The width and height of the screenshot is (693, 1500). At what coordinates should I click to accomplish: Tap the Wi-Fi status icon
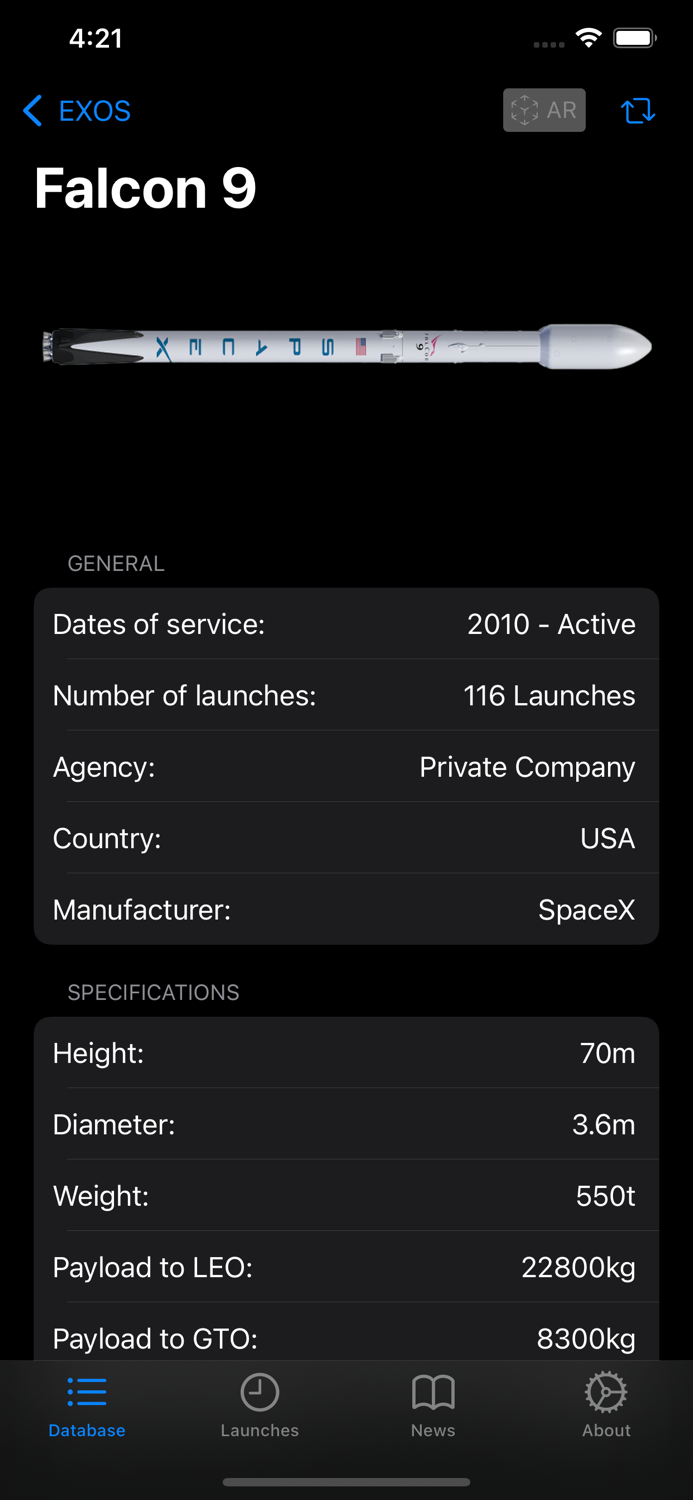589,39
